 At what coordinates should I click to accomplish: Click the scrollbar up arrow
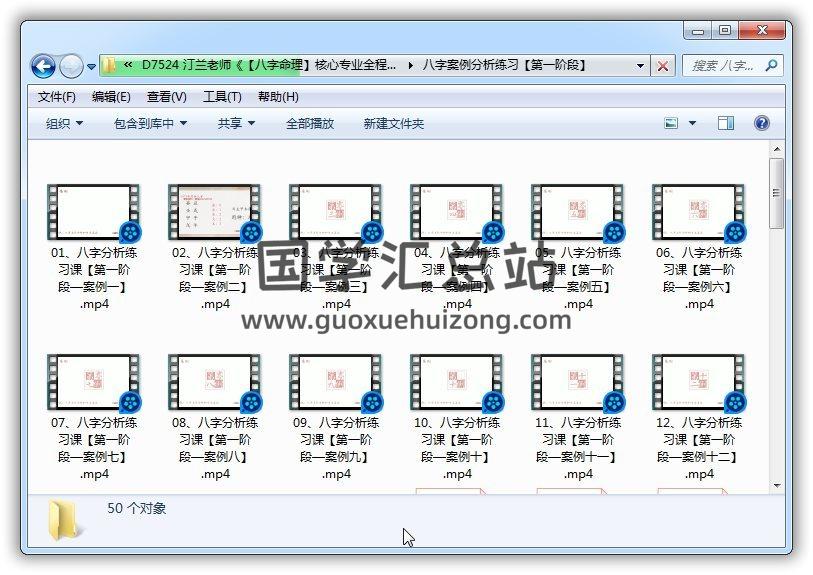[777, 149]
